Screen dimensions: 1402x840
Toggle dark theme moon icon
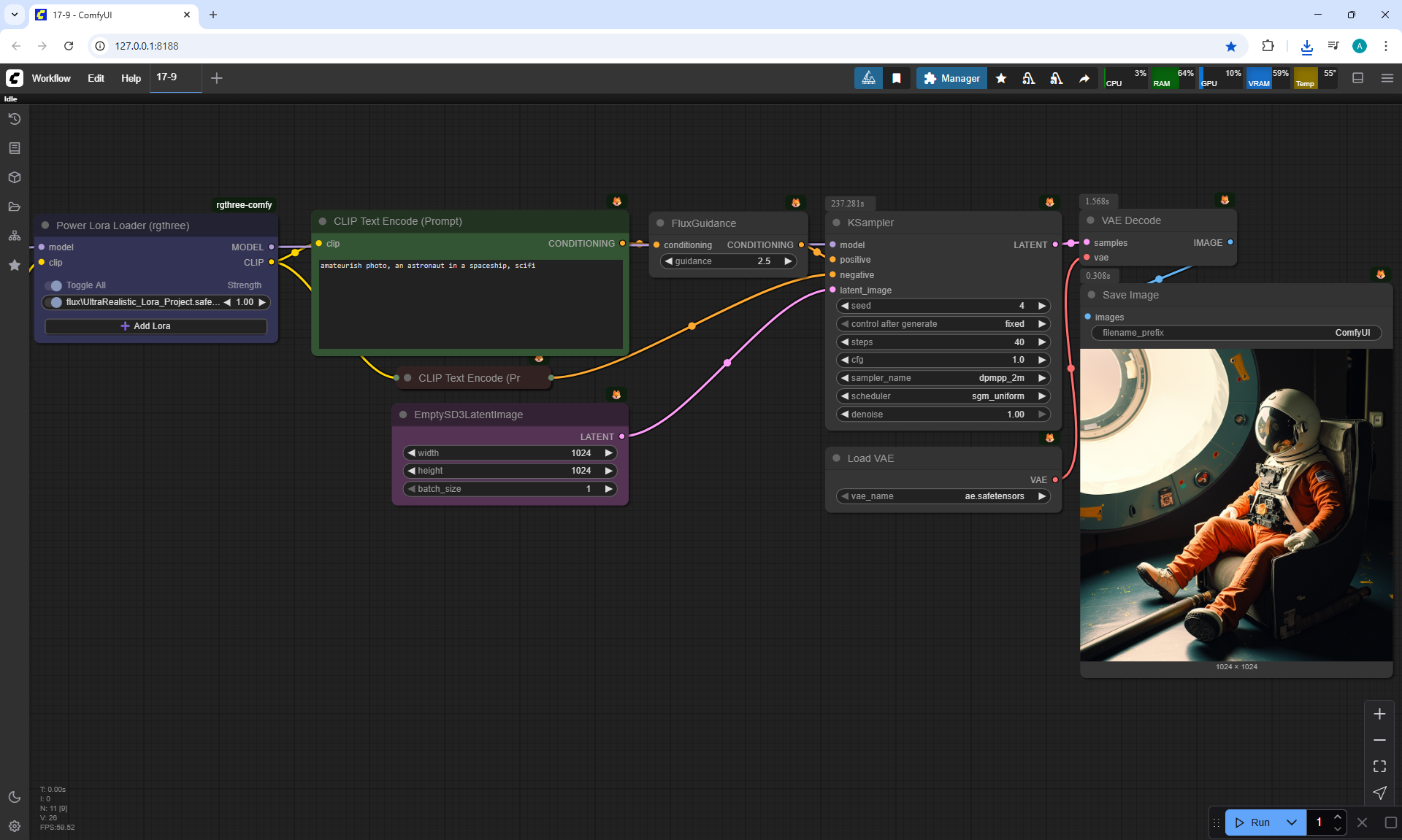[x=15, y=797]
